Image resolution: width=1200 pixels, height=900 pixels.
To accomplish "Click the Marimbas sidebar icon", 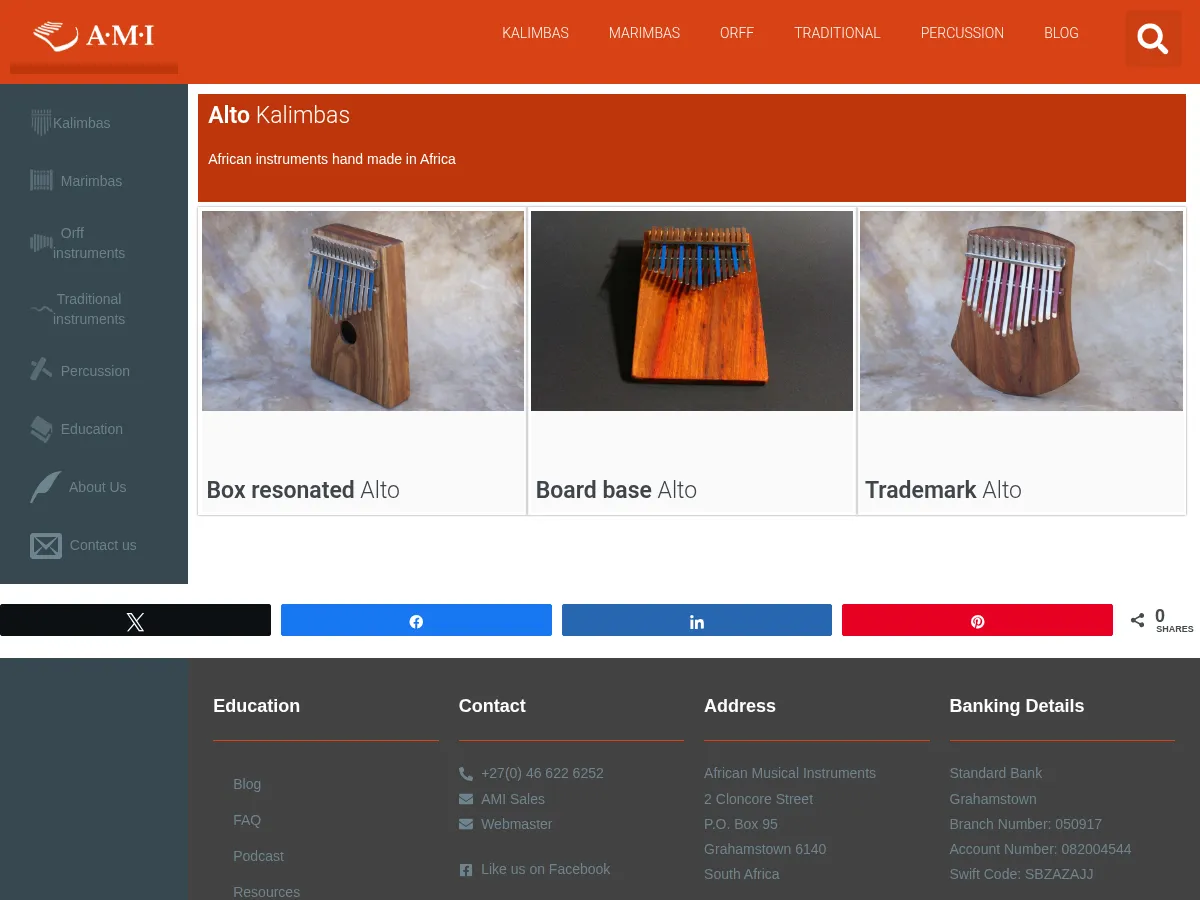I will [x=41, y=180].
